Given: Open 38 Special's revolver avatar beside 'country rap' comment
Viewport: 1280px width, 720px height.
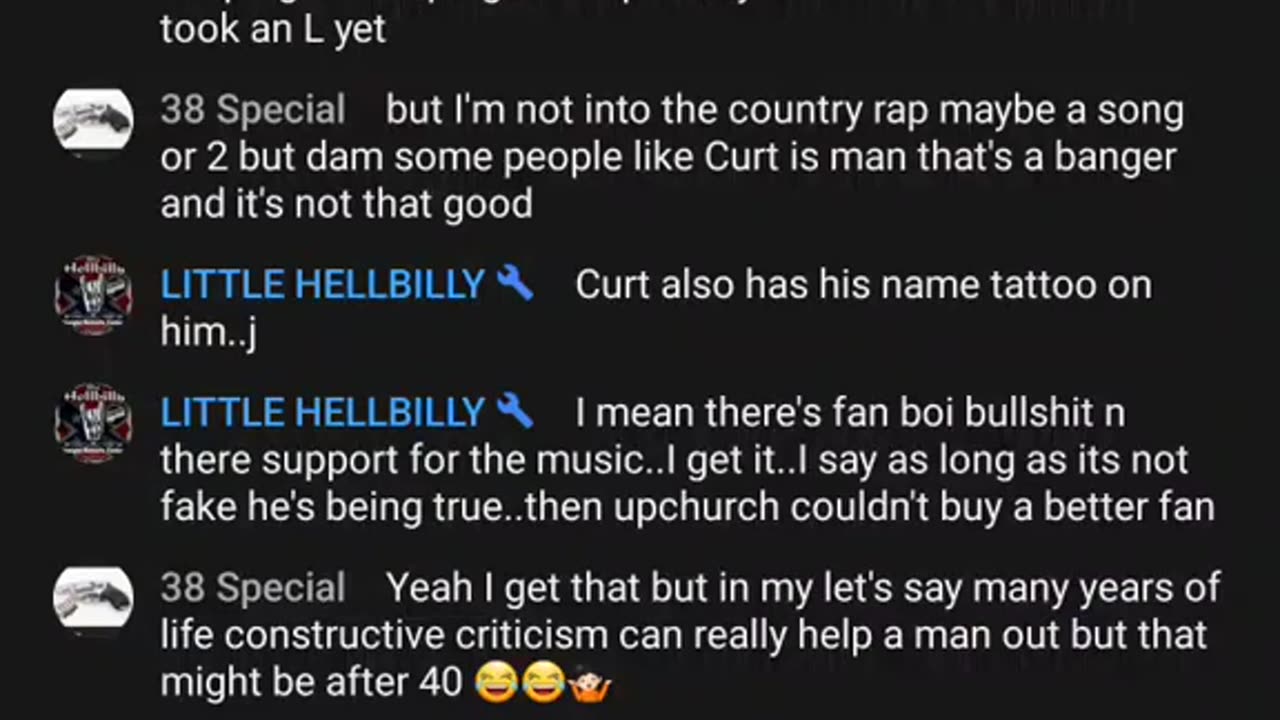Looking at the screenshot, I should point(93,120).
